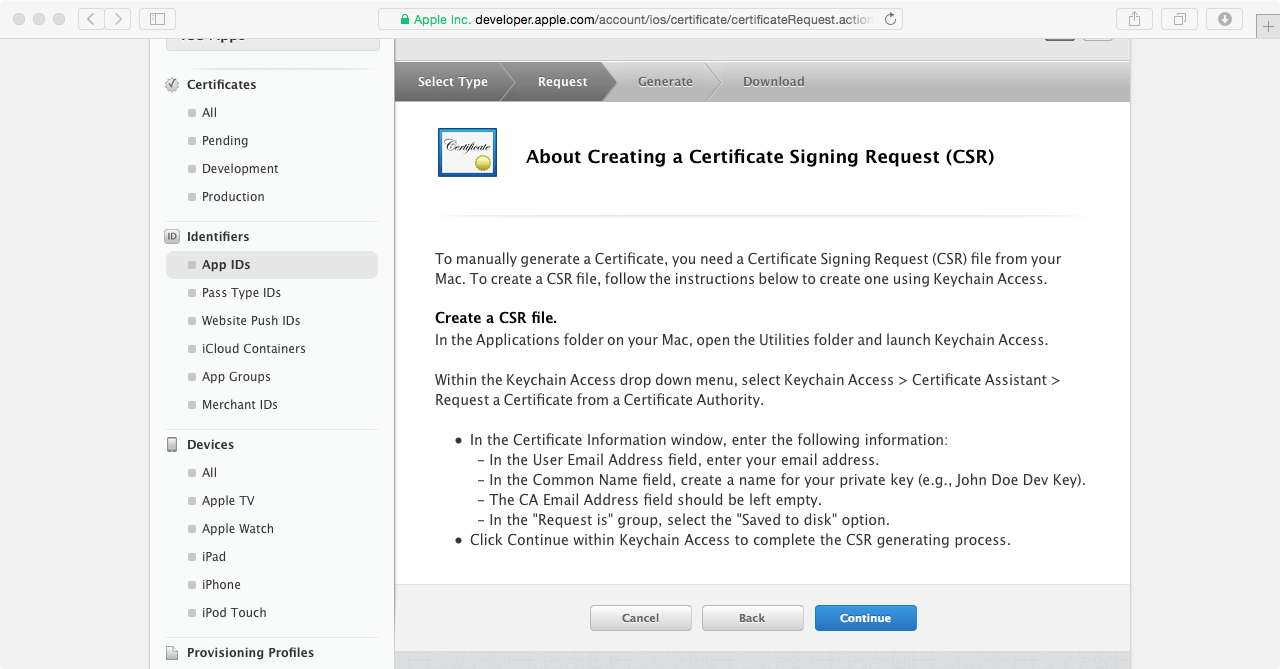Image resolution: width=1280 pixels, height=669 pixels.
Task: Open App Groups
Action: [x=236, y=377]
